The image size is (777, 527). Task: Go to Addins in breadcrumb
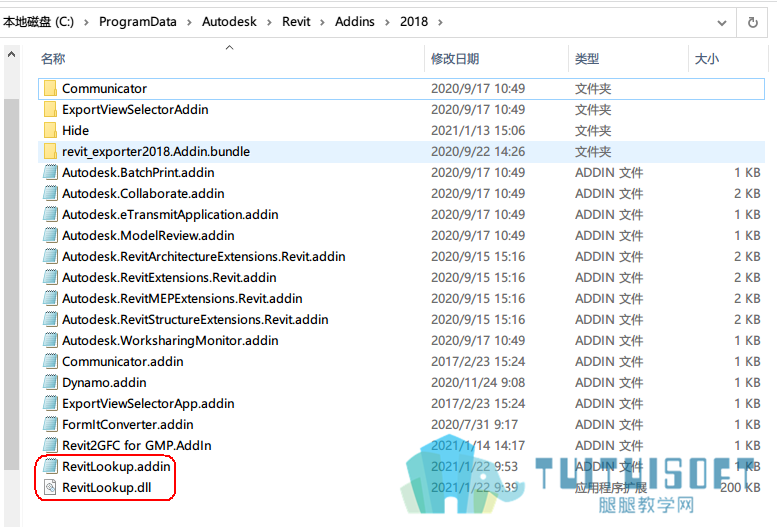[355, 22]
